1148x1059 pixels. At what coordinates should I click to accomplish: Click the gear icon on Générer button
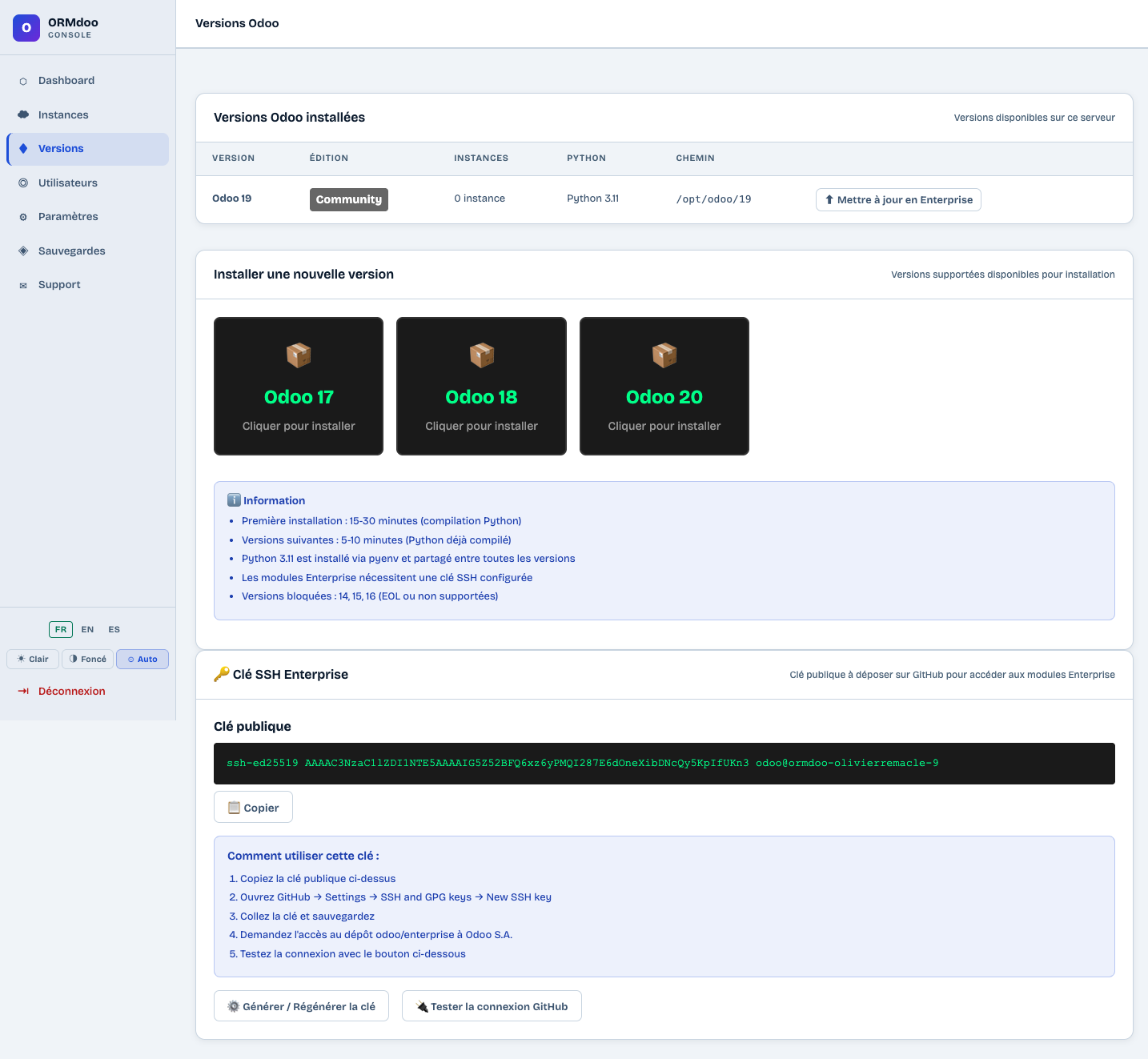click(x=234, y=1006)
